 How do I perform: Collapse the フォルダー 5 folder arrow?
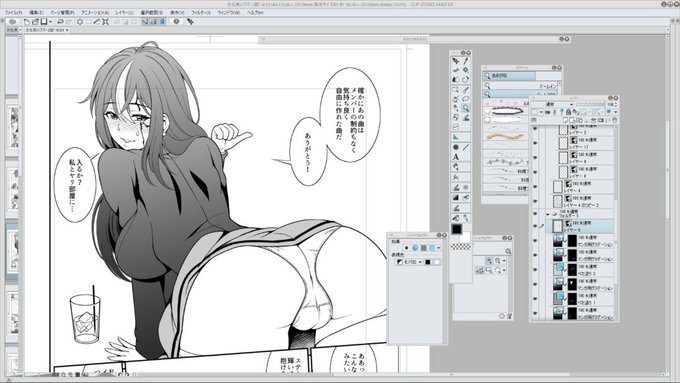click(548, 214)
